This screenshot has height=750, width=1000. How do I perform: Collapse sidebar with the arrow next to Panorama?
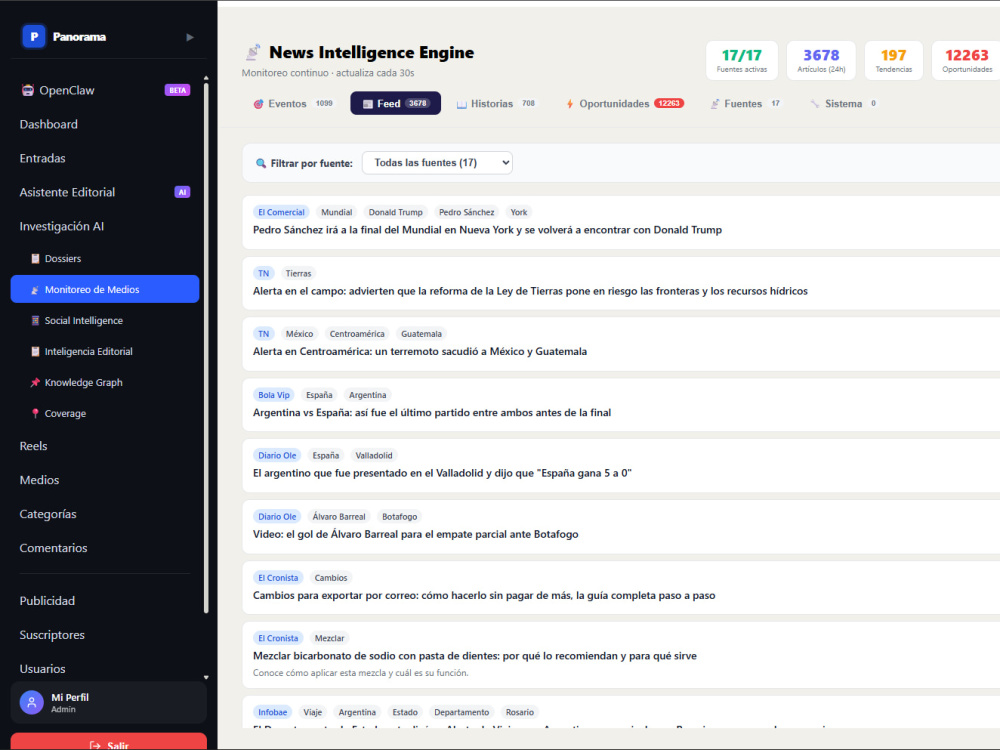tap(189, 37)
